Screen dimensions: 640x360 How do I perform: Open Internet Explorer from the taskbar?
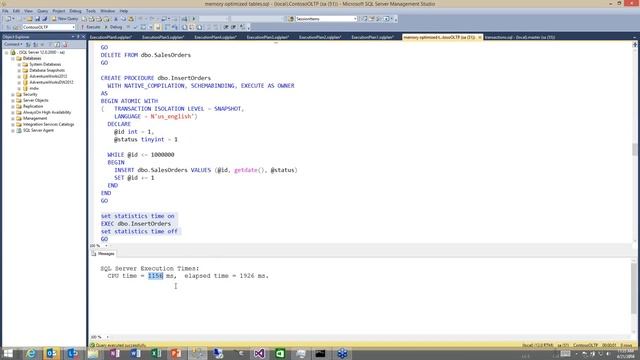[x=31, y=353]
